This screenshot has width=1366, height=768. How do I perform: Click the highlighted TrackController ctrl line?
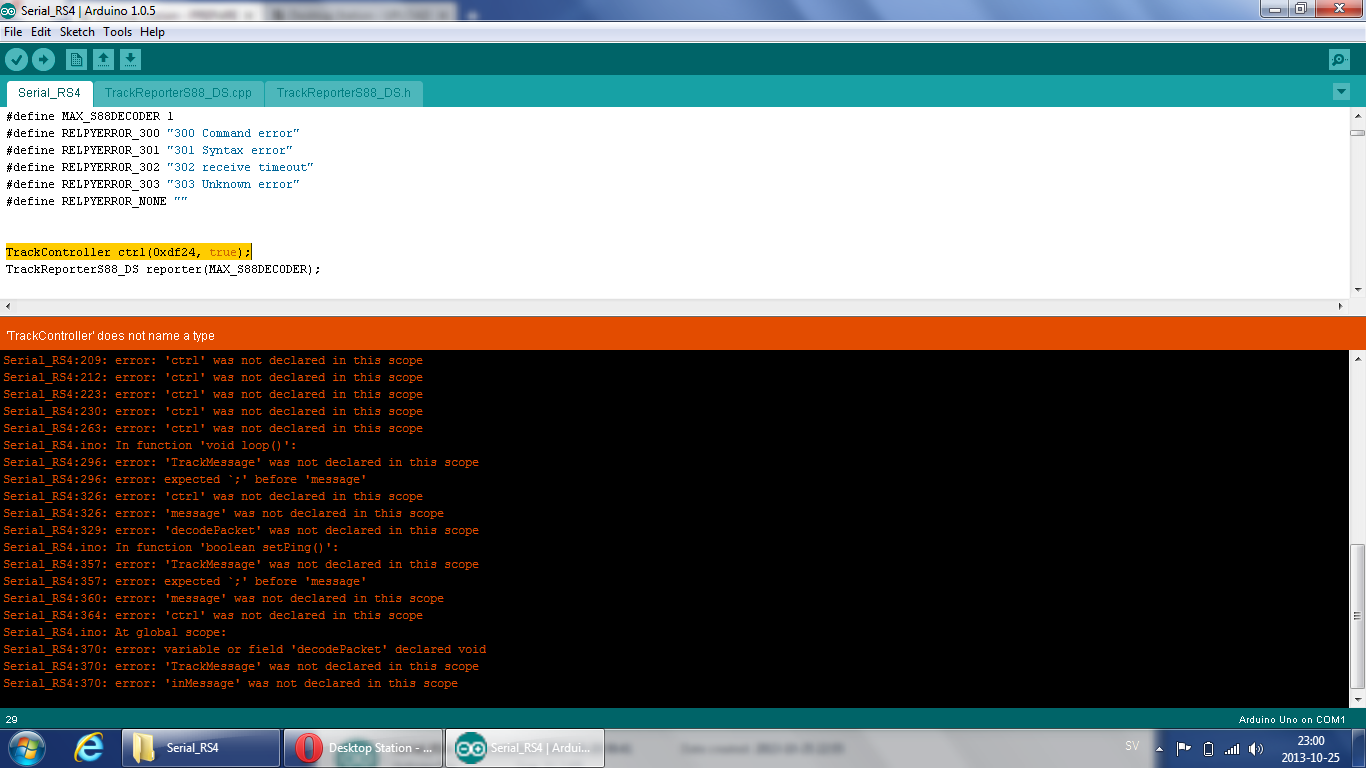pyautogui.click(x=128, y=252)
